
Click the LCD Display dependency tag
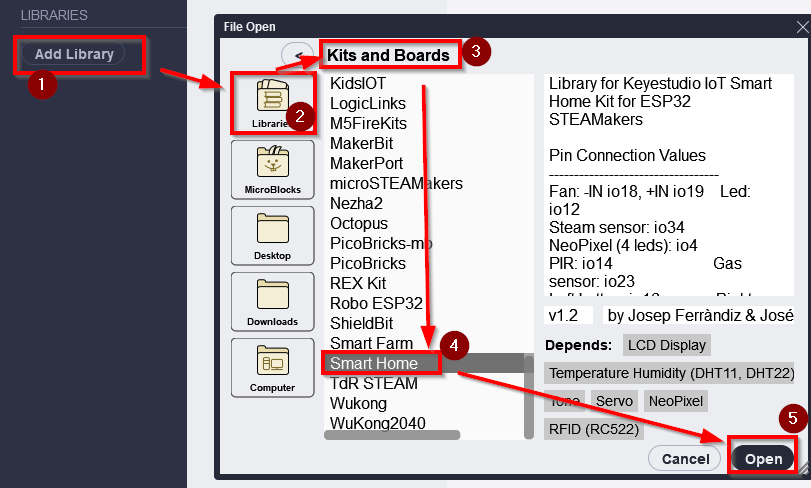pos(667,345)
